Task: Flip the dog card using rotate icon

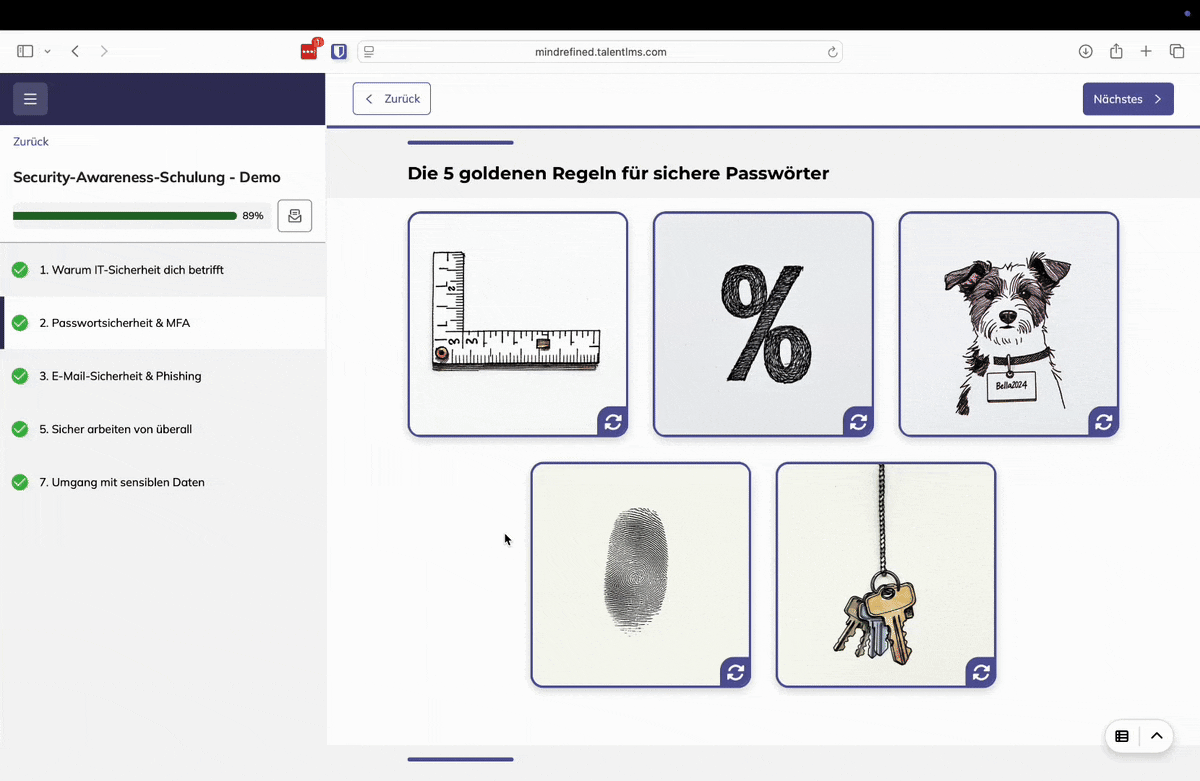Action: (1103, 422)
